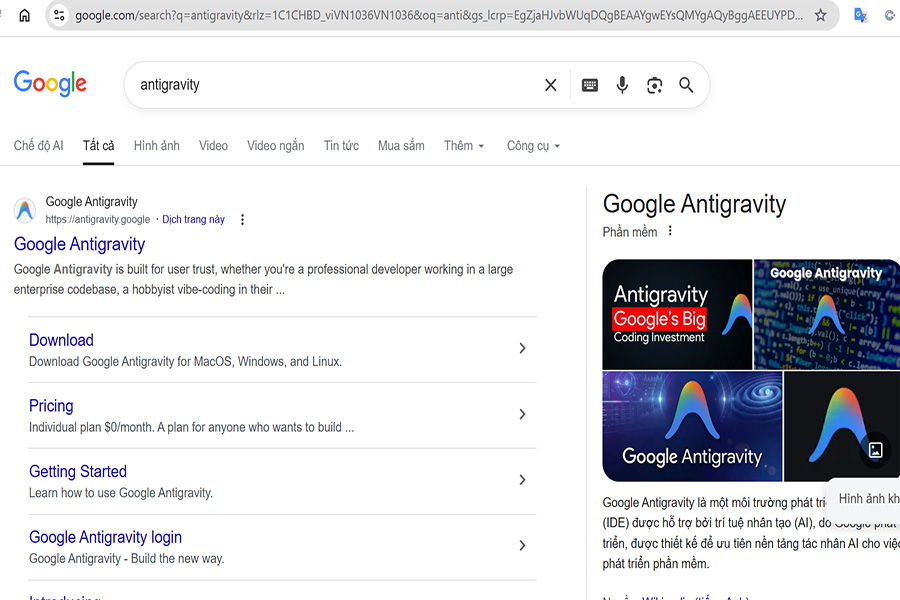This screenshot has height=600, width=900.
Task: Click the Dịch trang này translate link
Action: coord(193,220)
